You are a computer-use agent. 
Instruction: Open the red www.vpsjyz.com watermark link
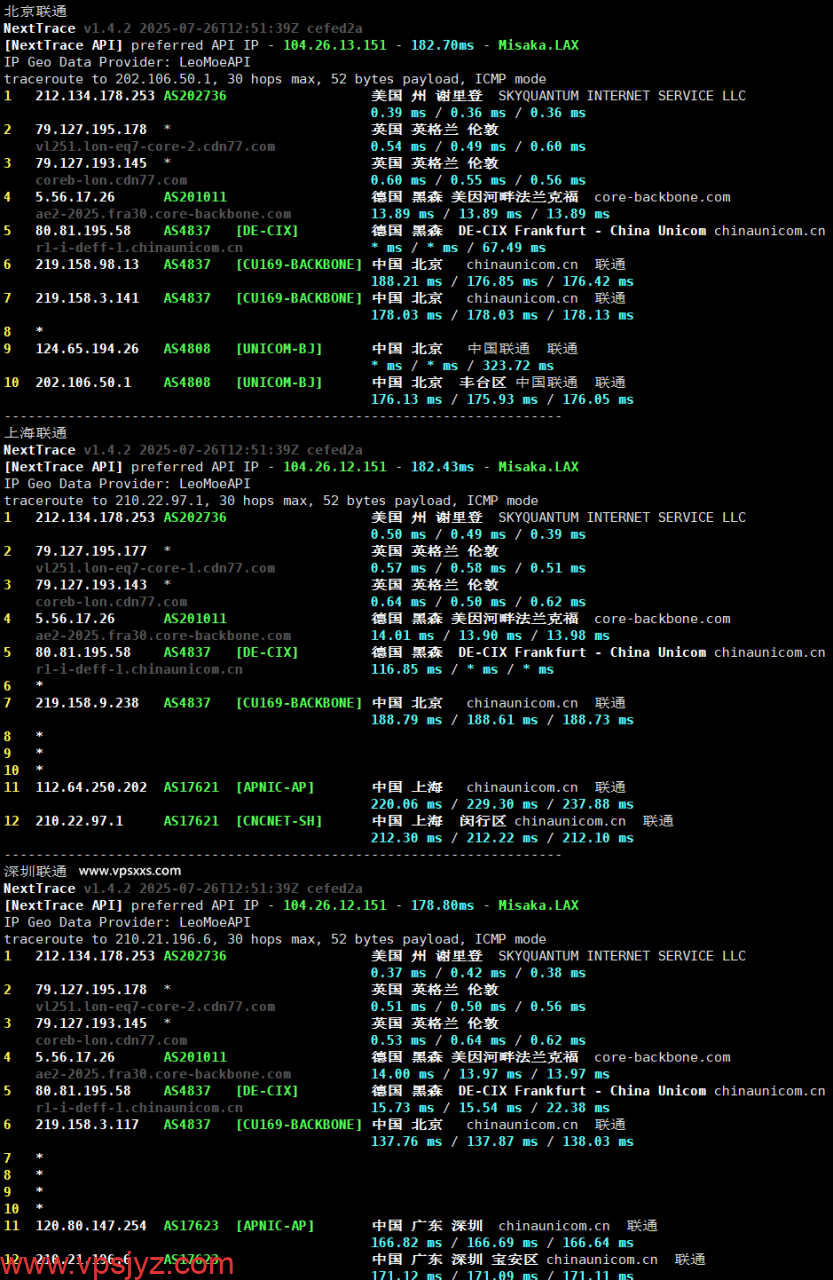tap(117, 1264)
